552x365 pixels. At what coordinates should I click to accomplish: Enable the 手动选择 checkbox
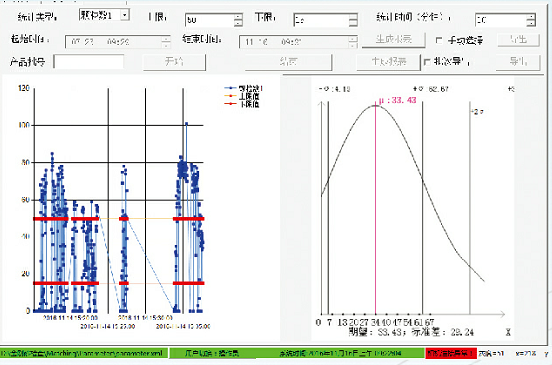coord(439,40)
